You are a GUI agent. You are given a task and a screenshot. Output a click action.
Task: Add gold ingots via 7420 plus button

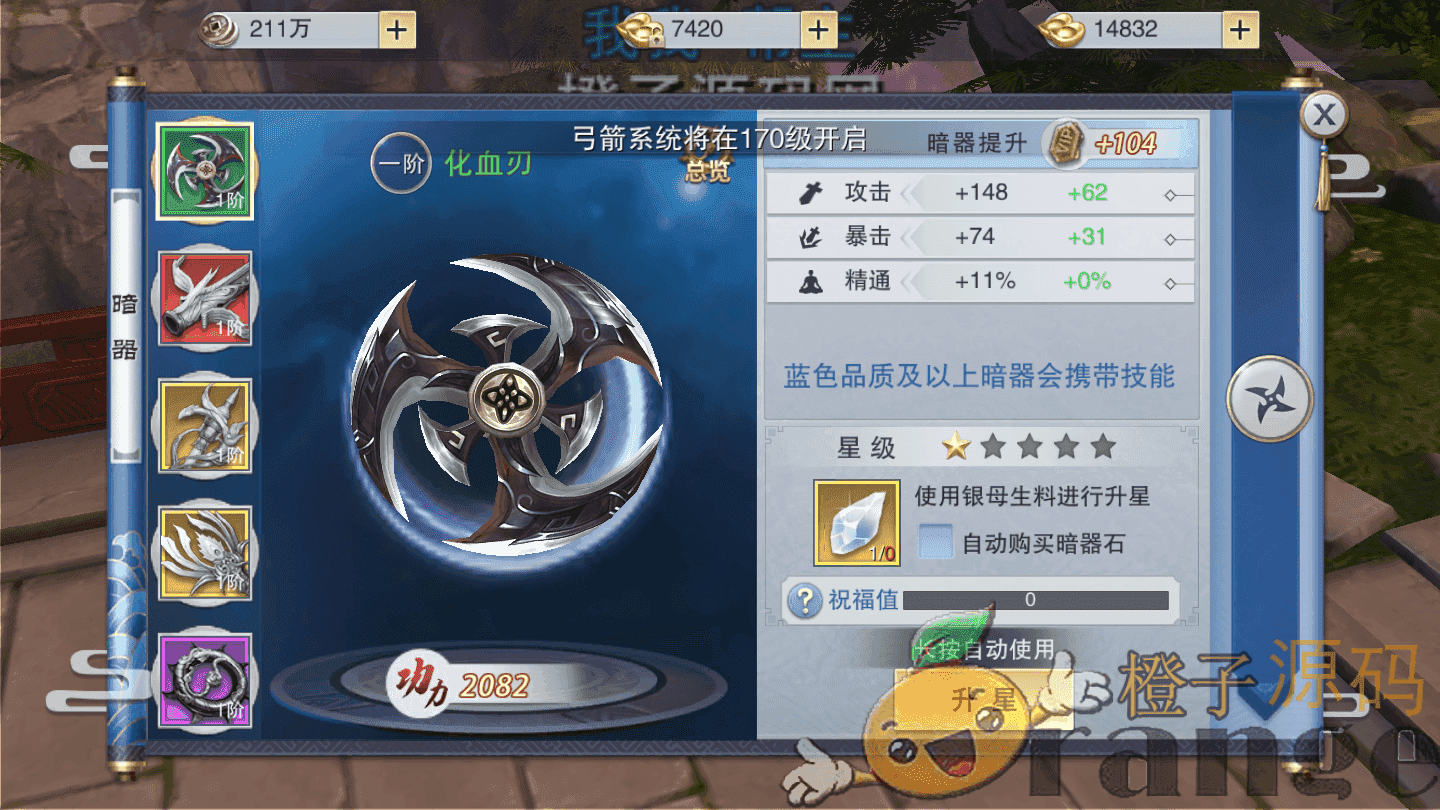tap(819, 30)
